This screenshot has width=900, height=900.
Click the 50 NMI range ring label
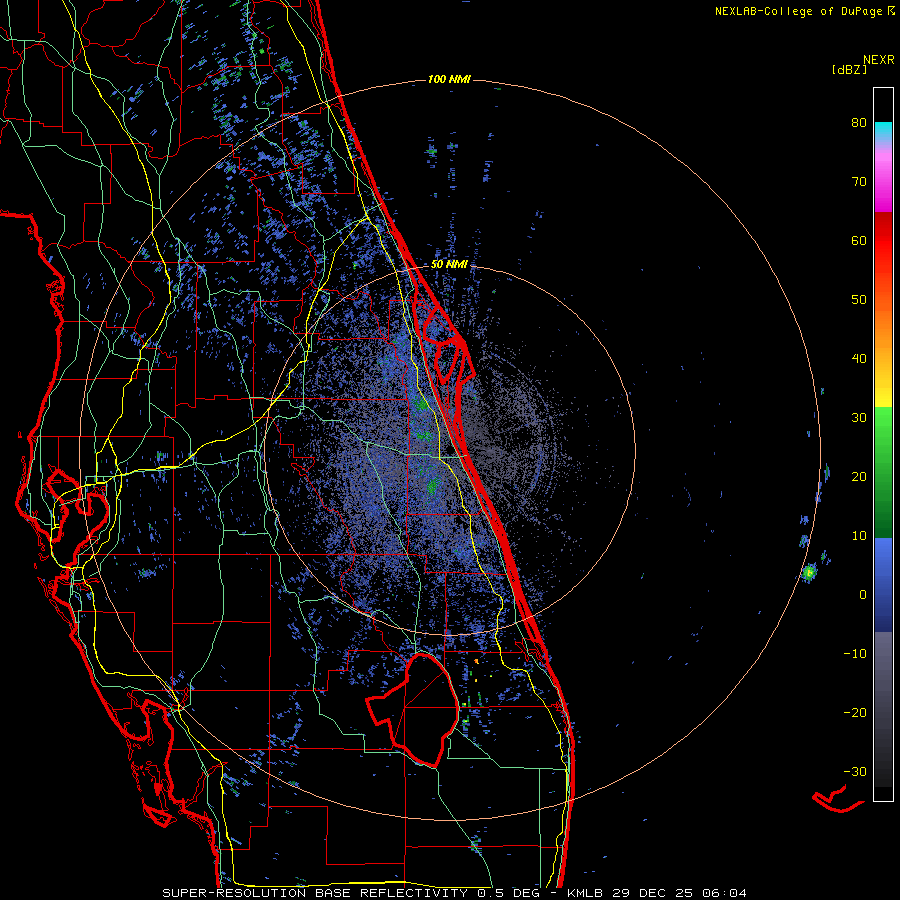pos(449,265)
